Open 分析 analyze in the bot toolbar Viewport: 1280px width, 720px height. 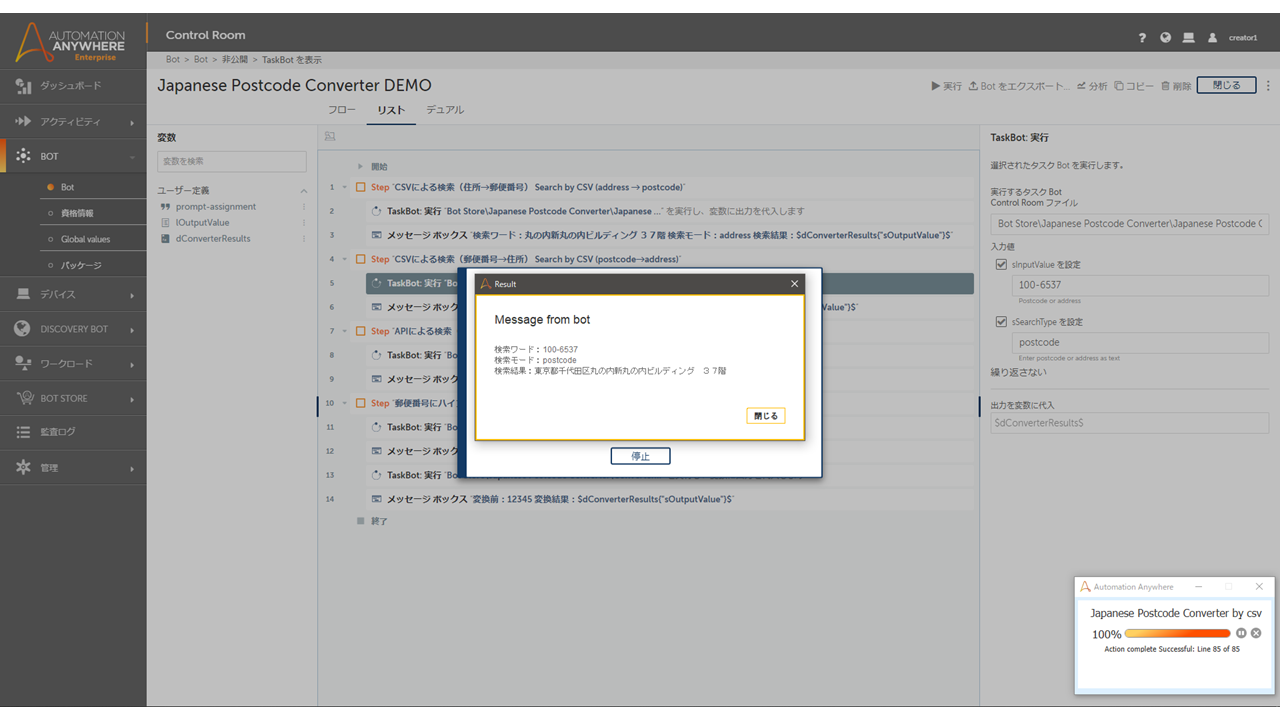click(1092, 86)
